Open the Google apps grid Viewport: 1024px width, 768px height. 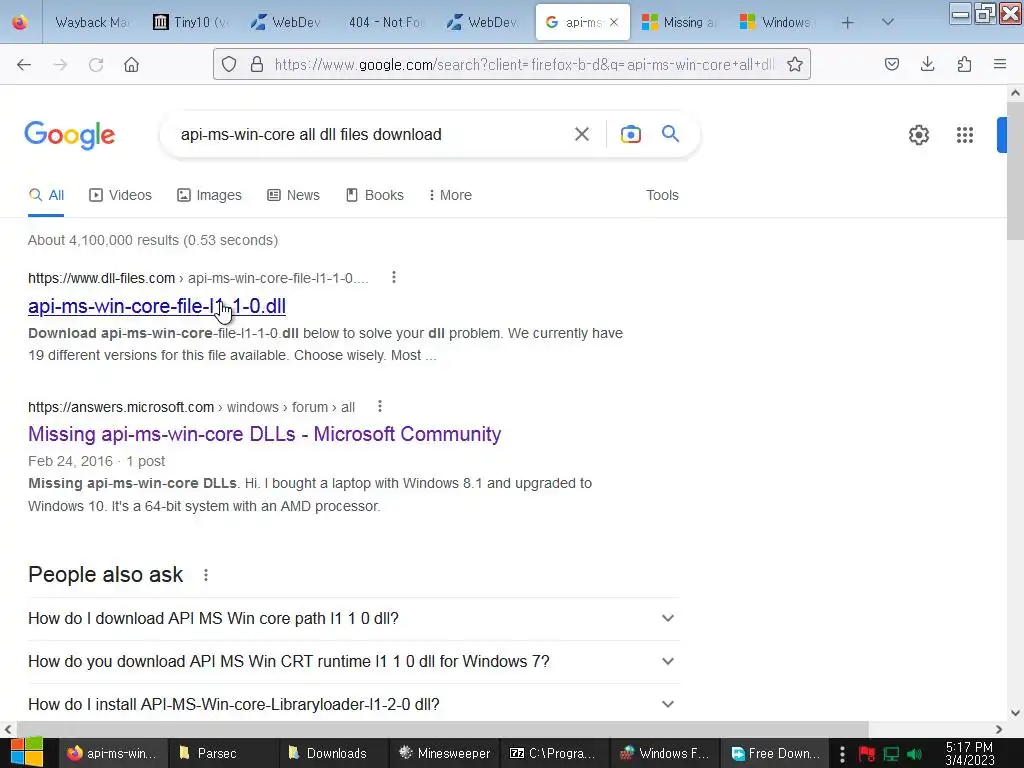tap(965, 135)
